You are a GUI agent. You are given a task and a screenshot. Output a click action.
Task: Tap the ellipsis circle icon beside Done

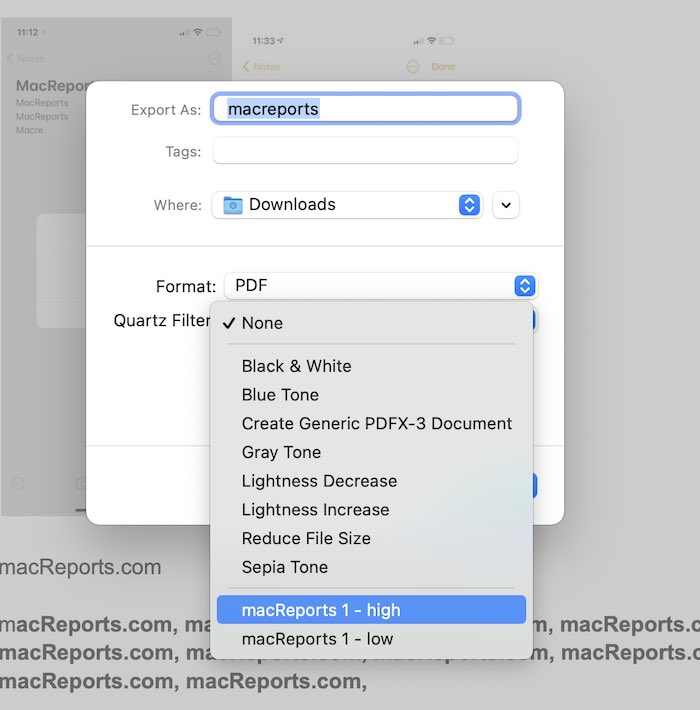[413, 67]
